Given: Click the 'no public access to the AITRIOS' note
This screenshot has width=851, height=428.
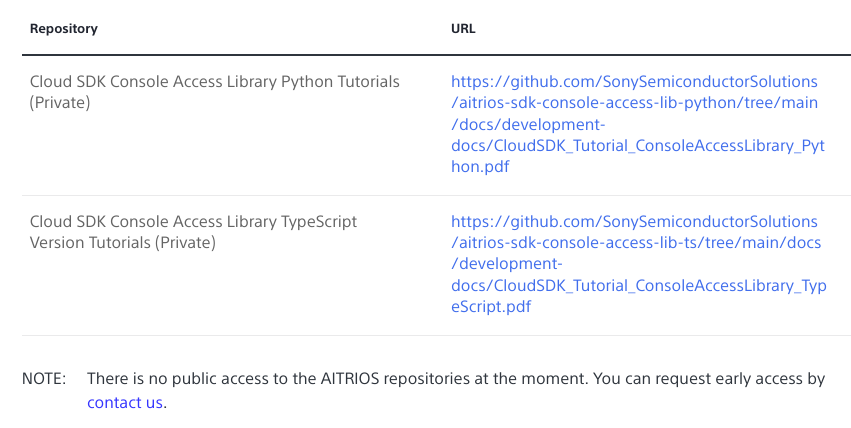Looking at the screenshot, I should coord(456,391).
